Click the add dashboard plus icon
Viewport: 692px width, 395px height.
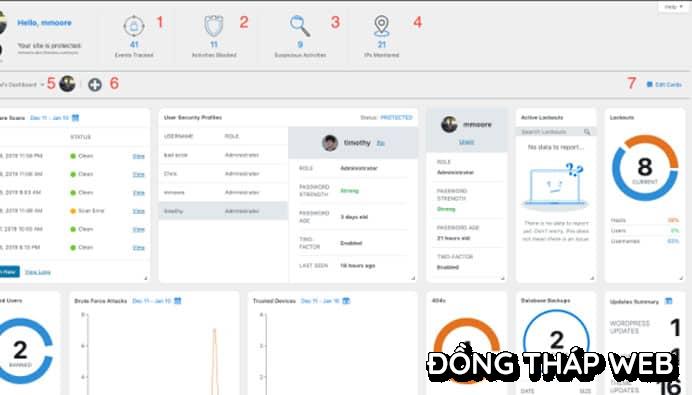point(95,84)
